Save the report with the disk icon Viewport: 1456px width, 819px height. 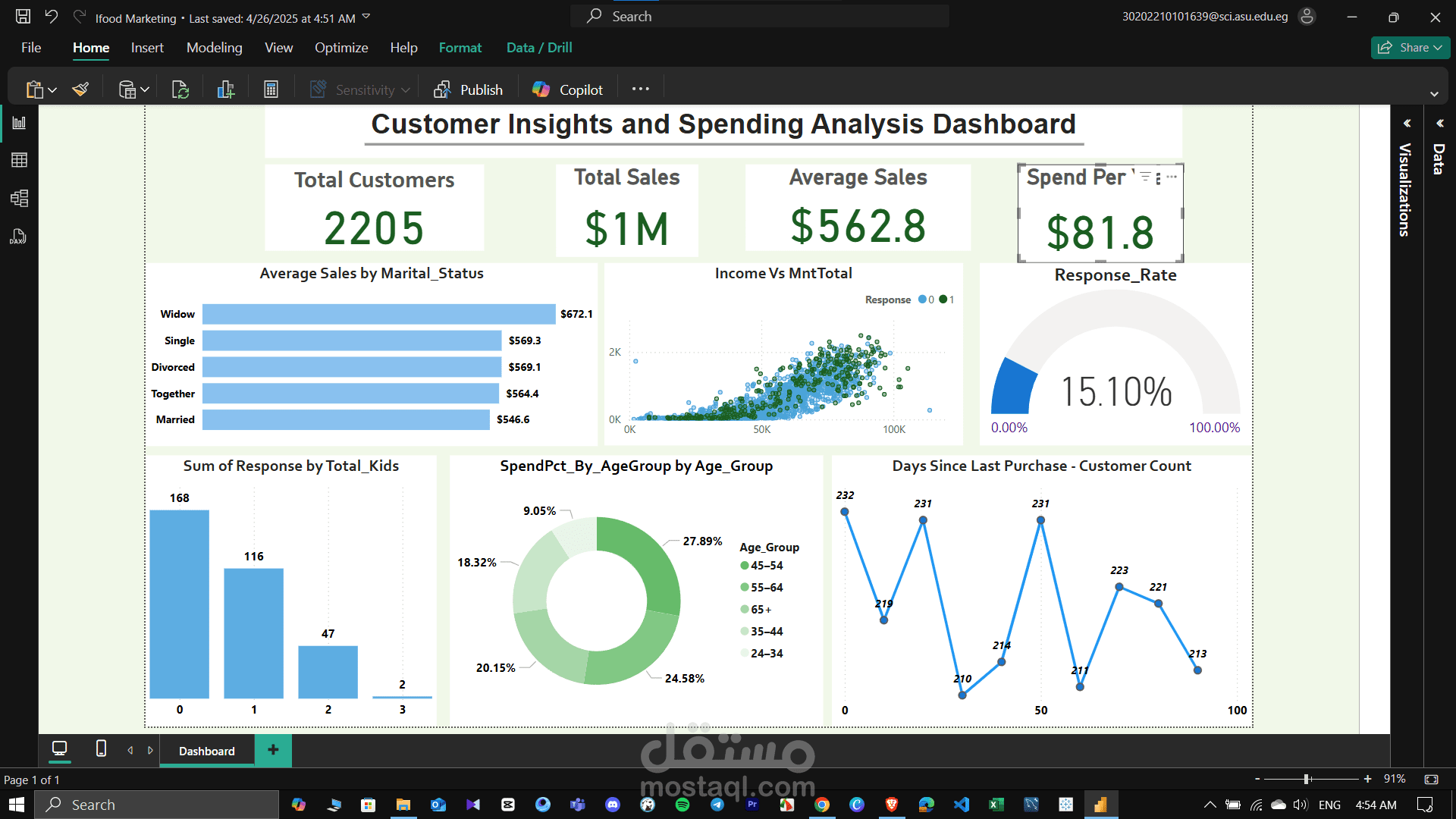[x=23, y=17]
